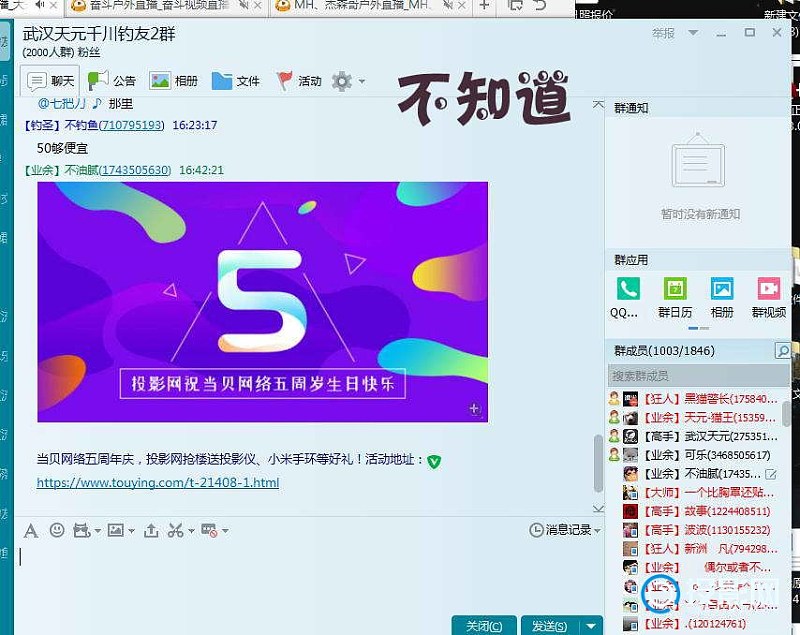The height and width of the screenshot is (635, 800).
Task: Open the purple 5th anniversary image
Action: point(263,302)
